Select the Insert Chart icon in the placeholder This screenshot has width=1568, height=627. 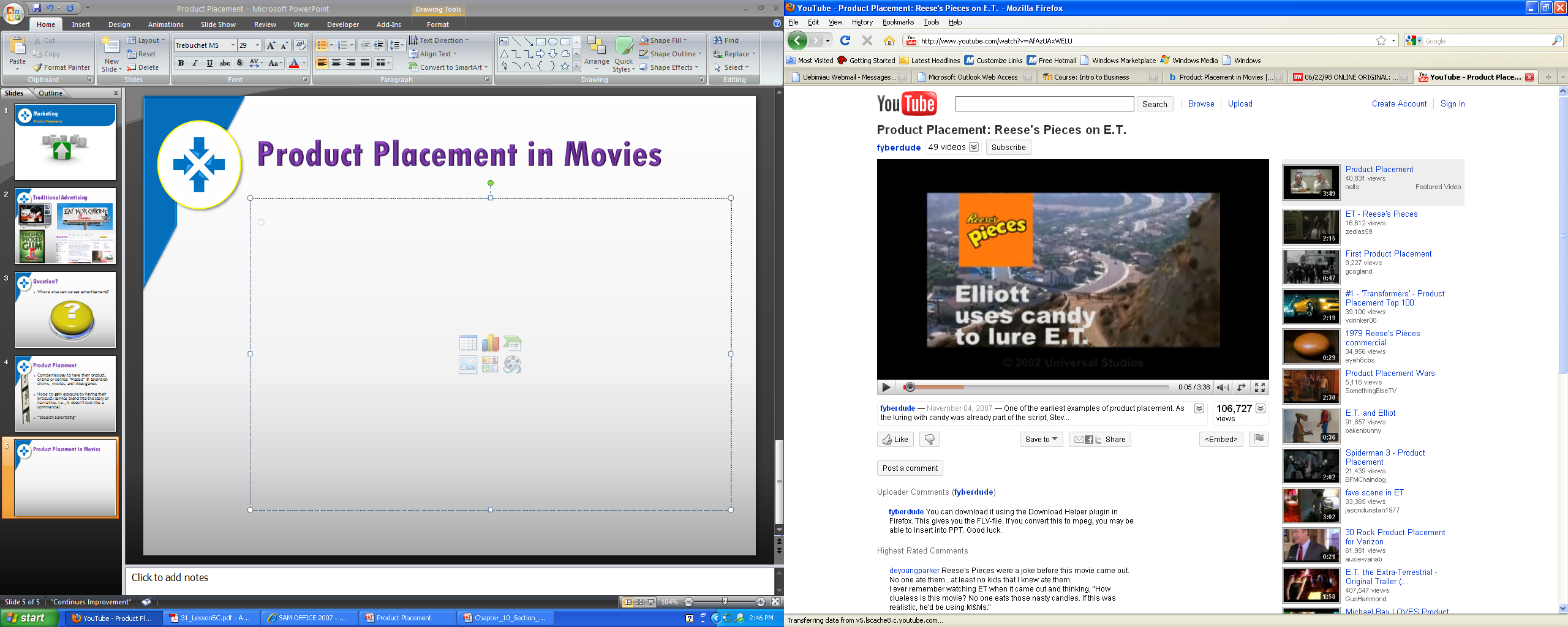pyautogui.click(x=490, y=343)
